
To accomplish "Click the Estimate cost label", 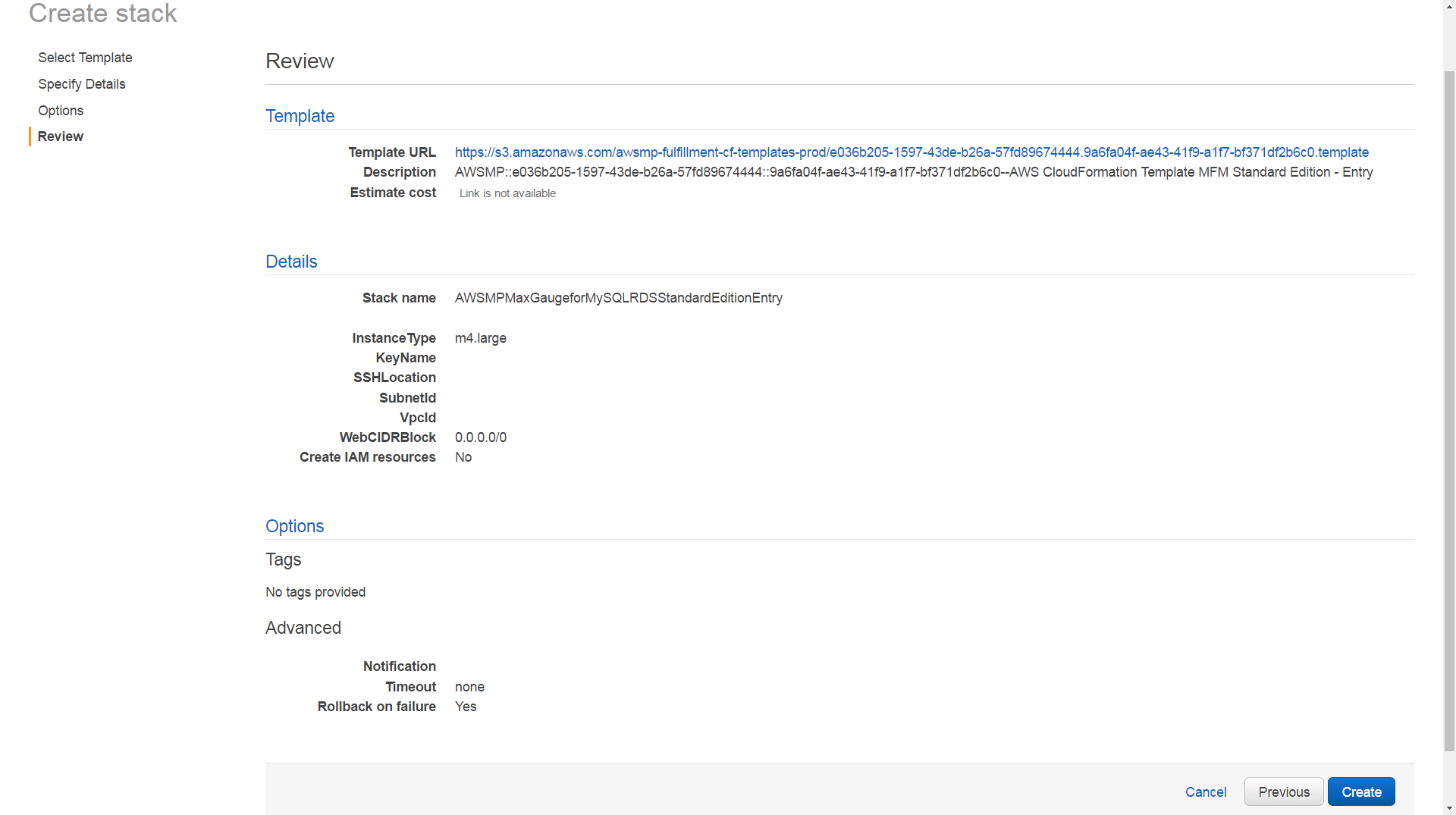I will 393,193.
